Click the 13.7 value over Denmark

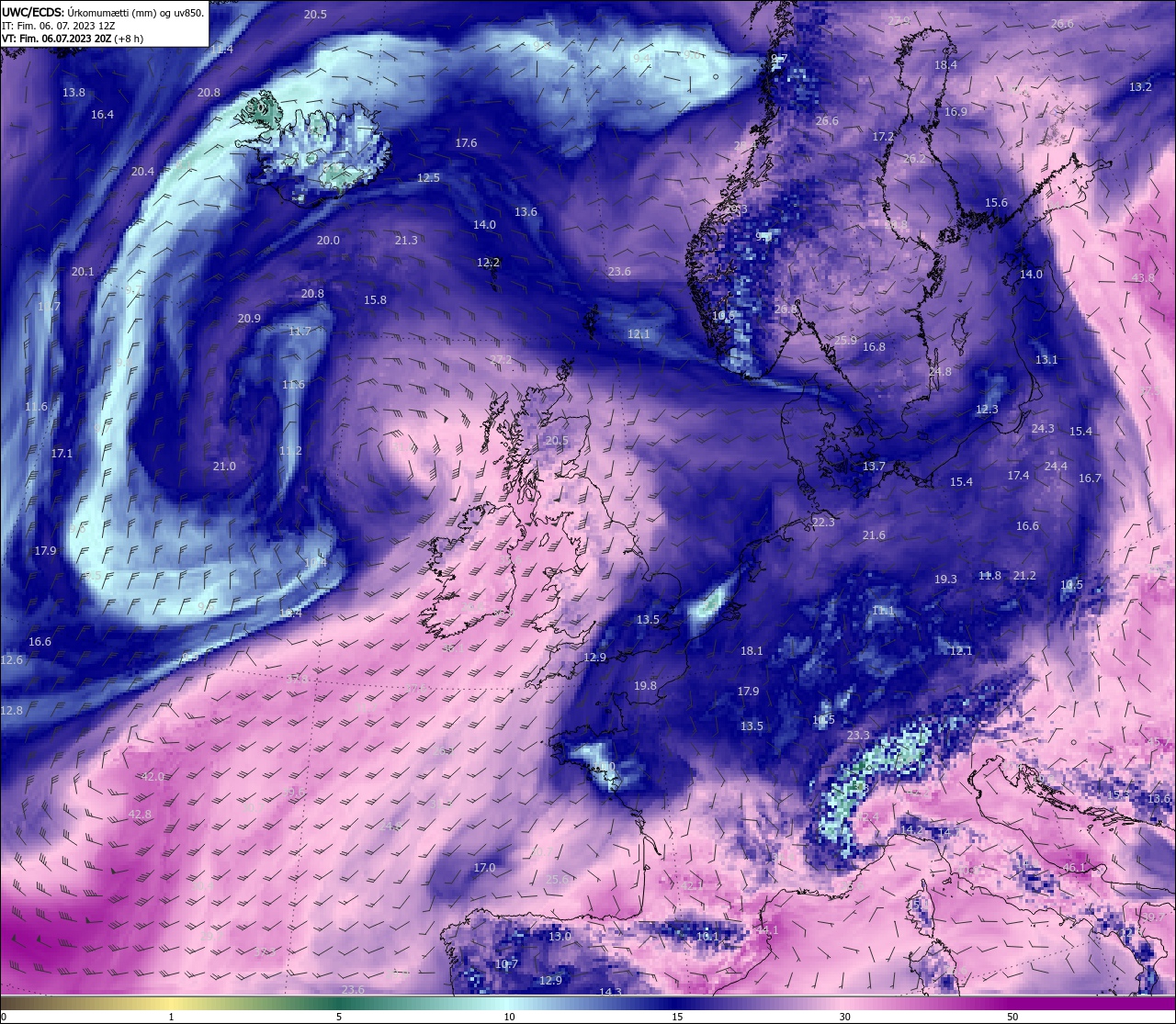pos(874,467)
